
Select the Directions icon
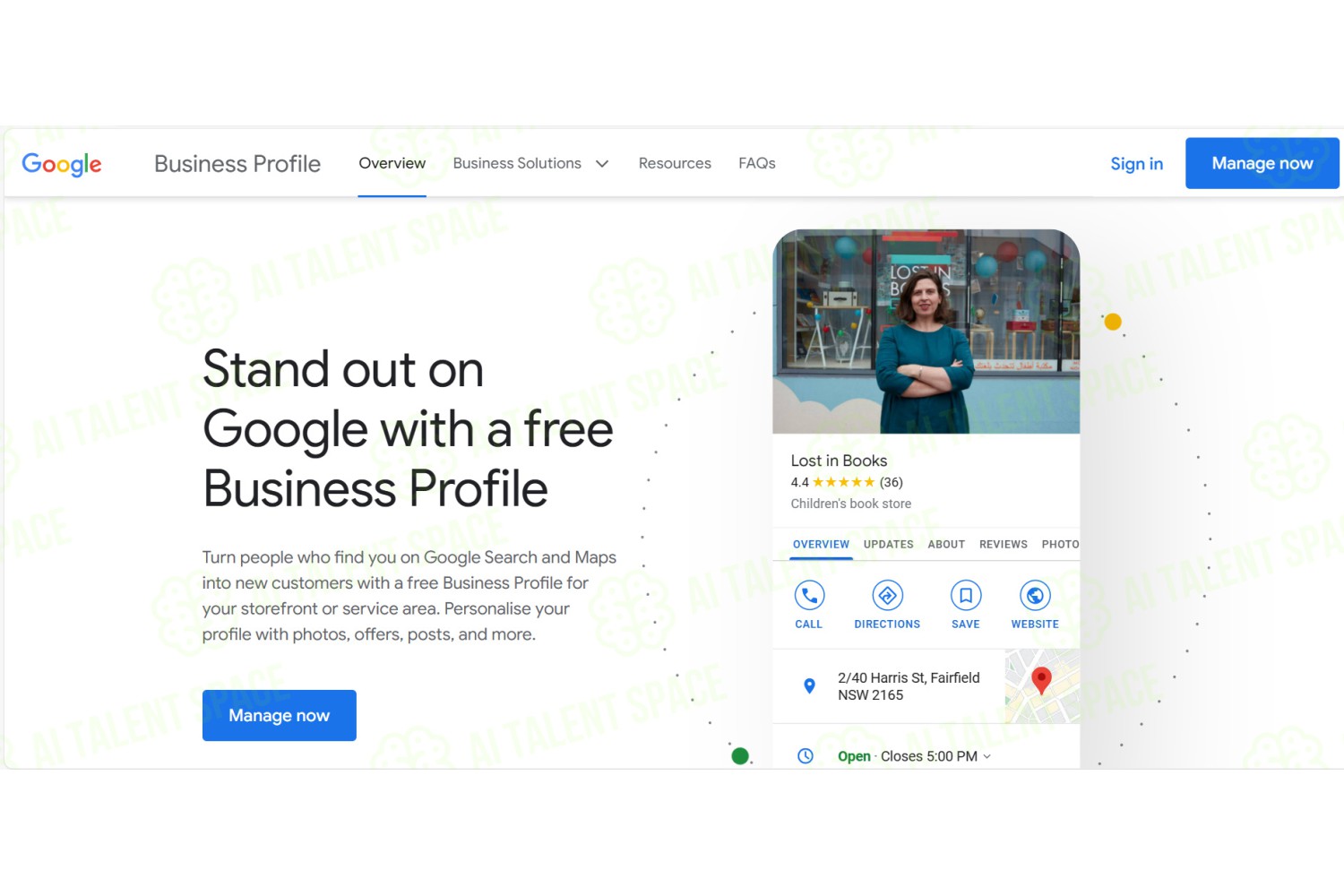pyautogui.click(x=887, y=596)
